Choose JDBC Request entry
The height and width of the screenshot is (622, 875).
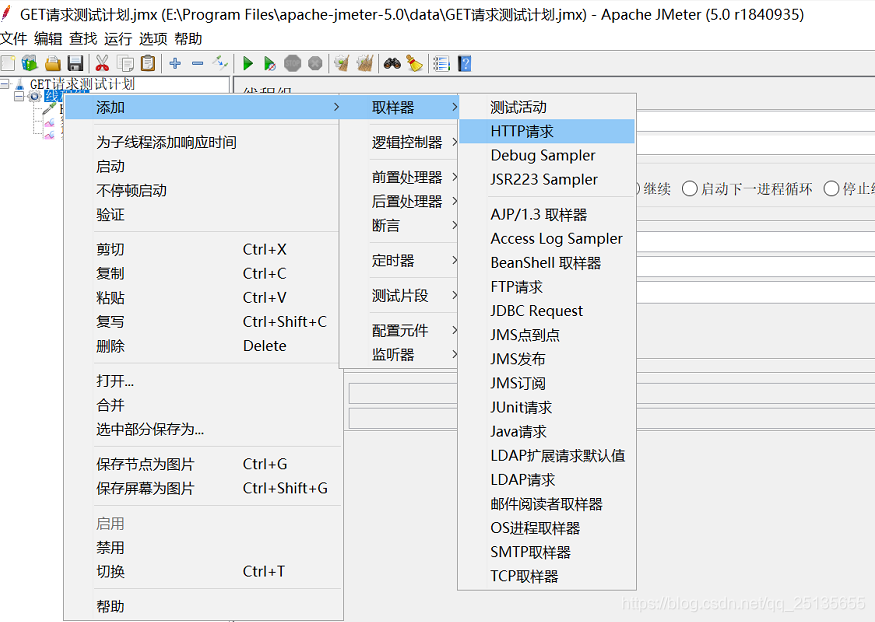[547, 311]
